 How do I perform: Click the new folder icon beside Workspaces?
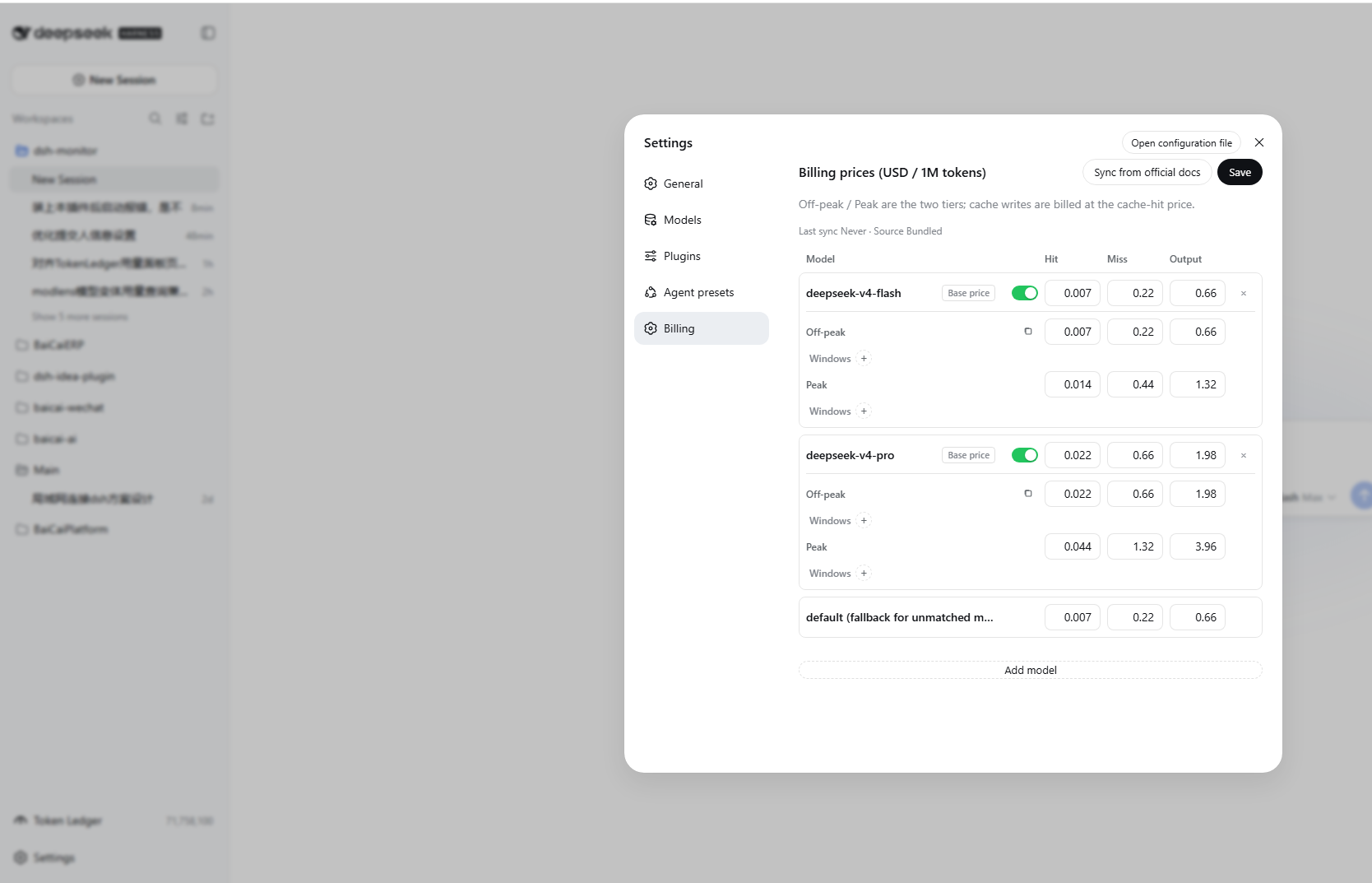tap(207, 119)
